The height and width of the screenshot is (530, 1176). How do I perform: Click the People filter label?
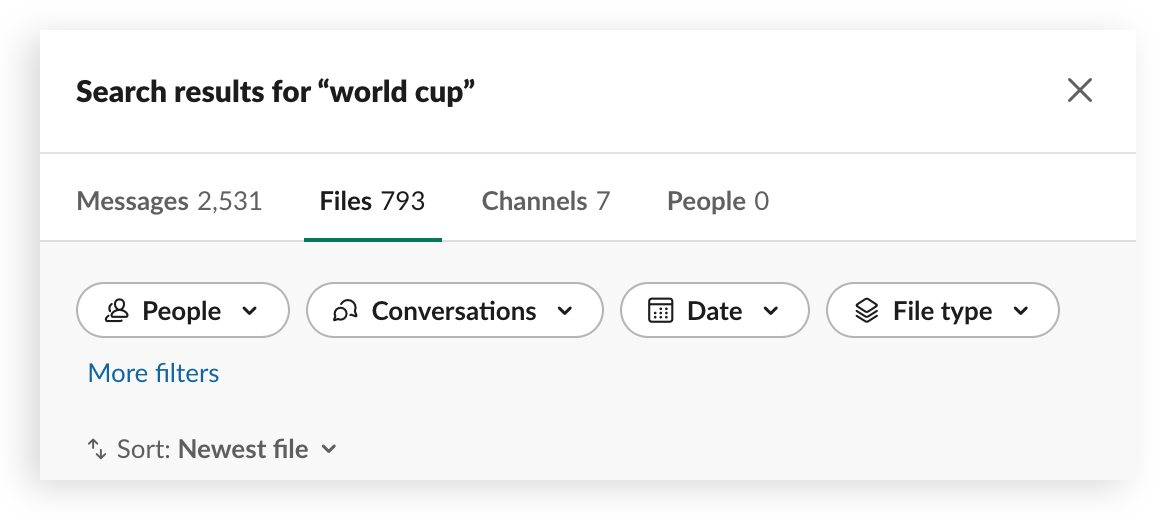pos(182,311)
